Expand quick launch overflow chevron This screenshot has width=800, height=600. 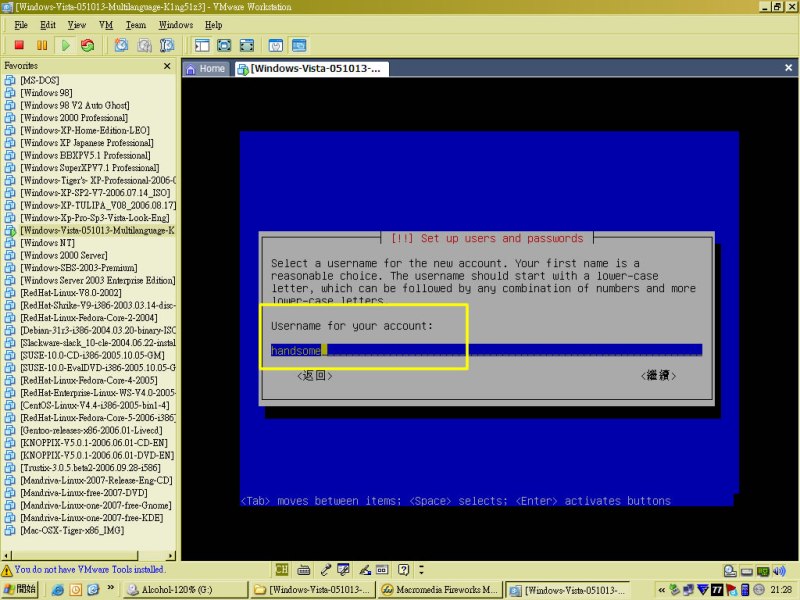tap(110, 588)
